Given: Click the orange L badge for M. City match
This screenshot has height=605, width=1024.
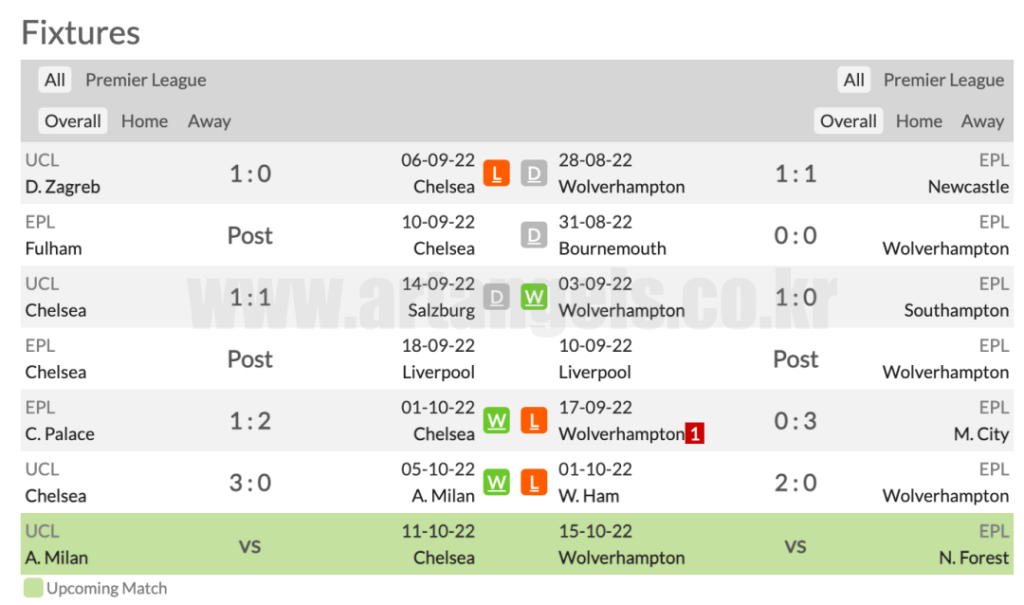Looking at the screenshot, I should (x=534, y=421).
